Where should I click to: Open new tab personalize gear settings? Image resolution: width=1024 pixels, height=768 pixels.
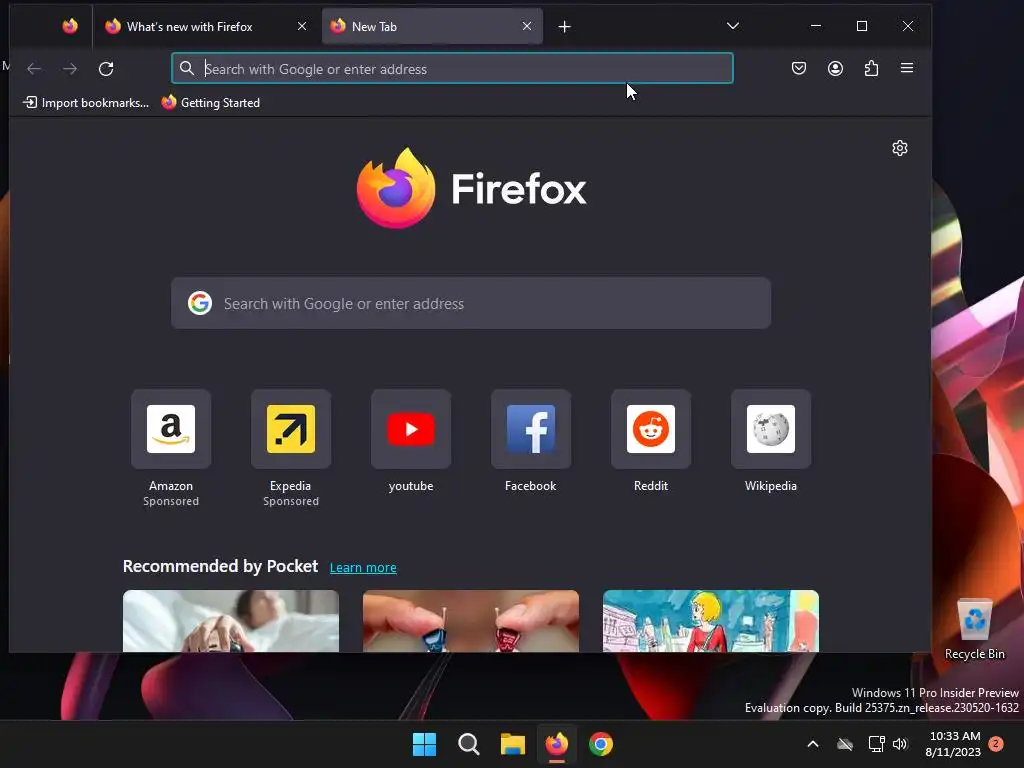point(900,148)
